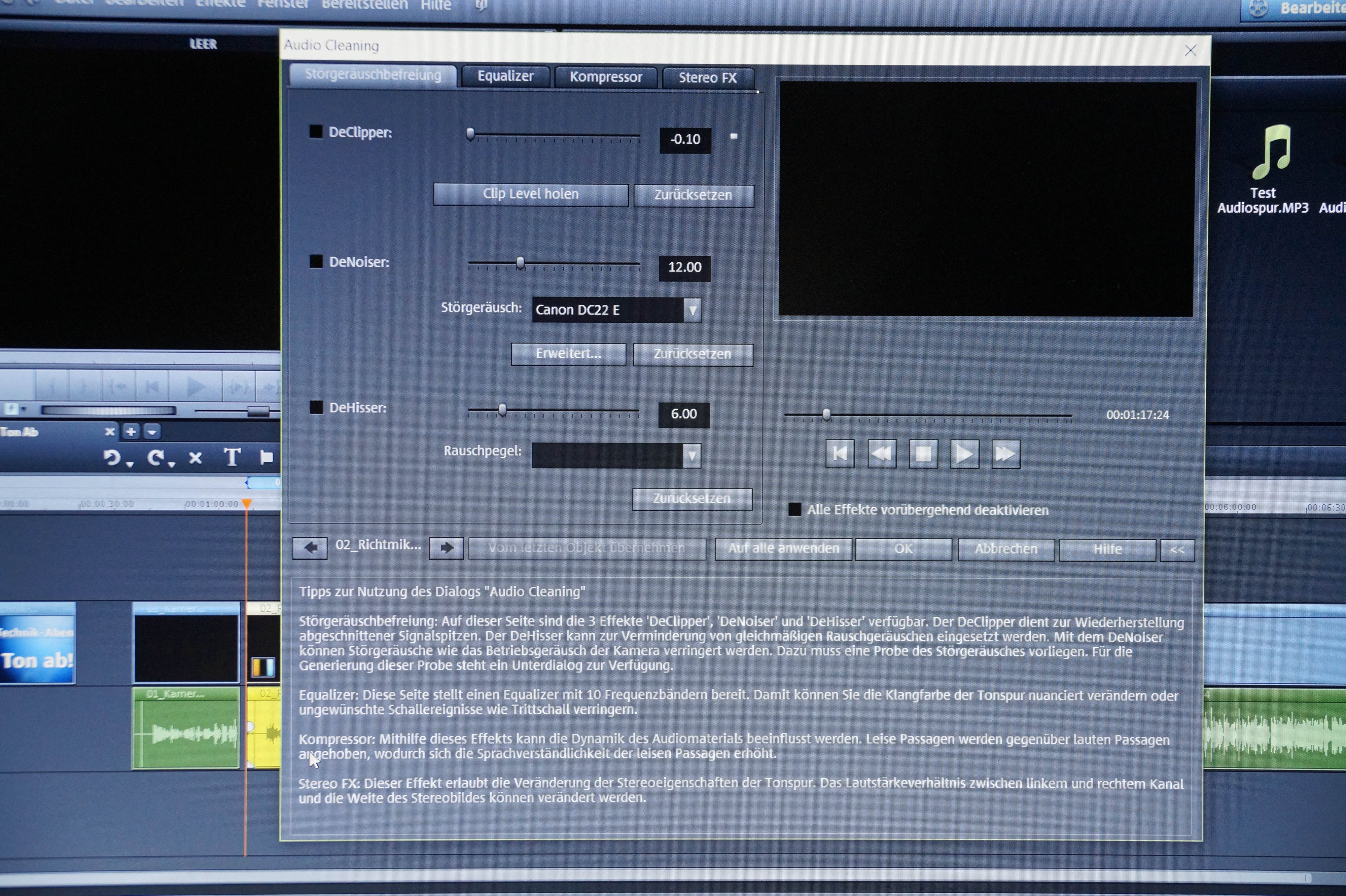The image size is (1346, 896).
Task: Click the skip to start playback button
Action: [x=840, y=454]
